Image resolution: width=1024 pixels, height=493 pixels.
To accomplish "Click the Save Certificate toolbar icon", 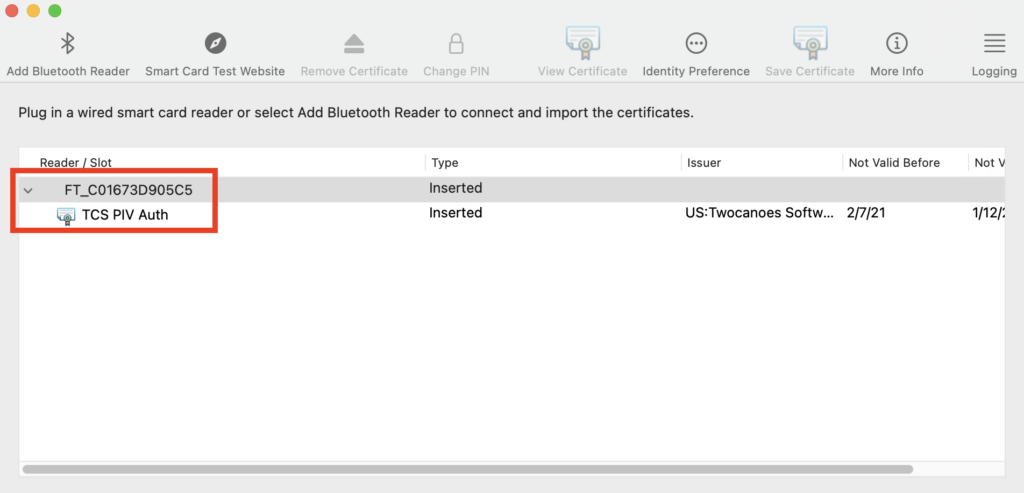I will tap(810, 43).
